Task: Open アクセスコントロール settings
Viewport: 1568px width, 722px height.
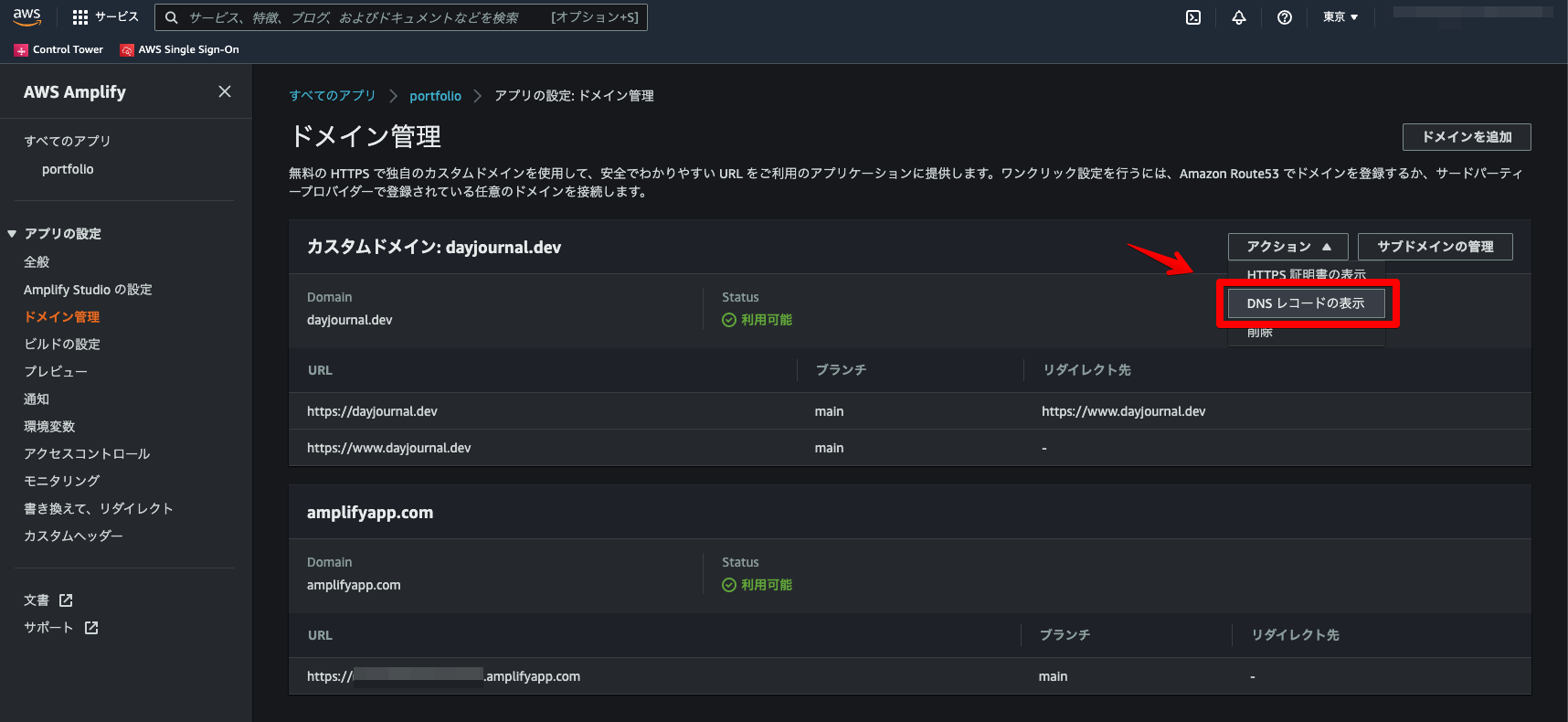Action: click(87, 454)
